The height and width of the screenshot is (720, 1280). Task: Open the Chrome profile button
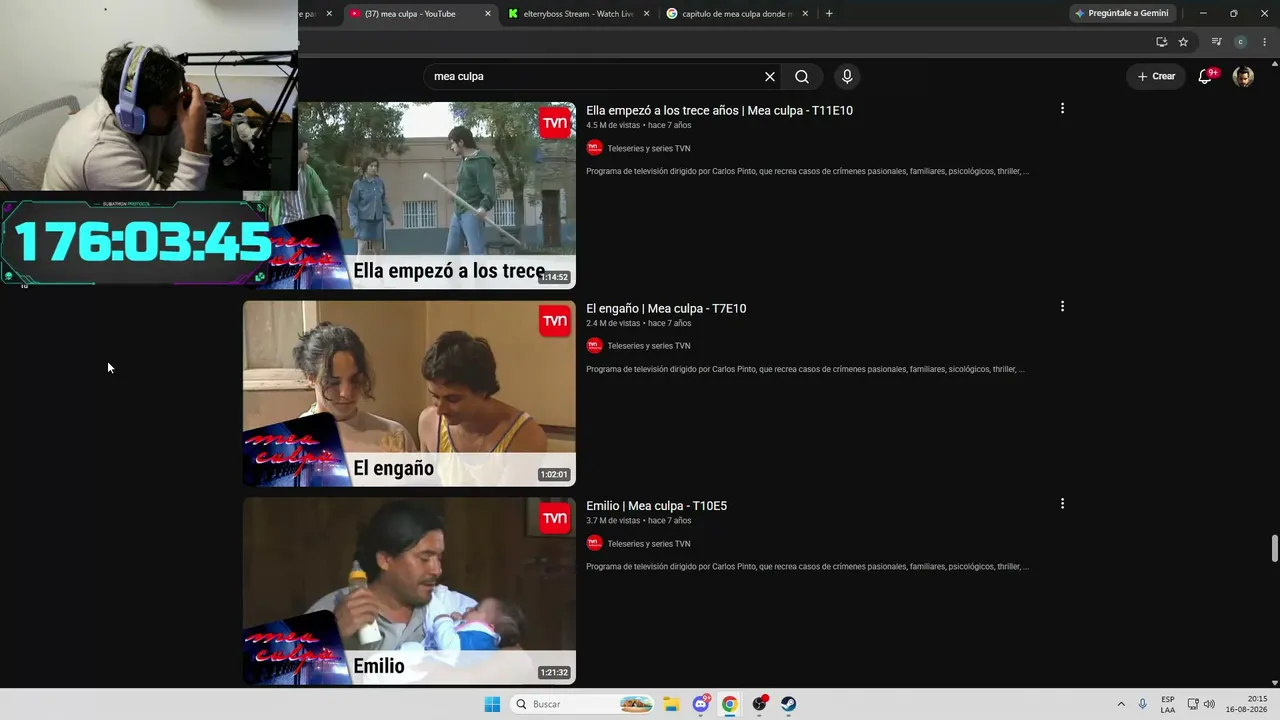tap(1241, 42)
